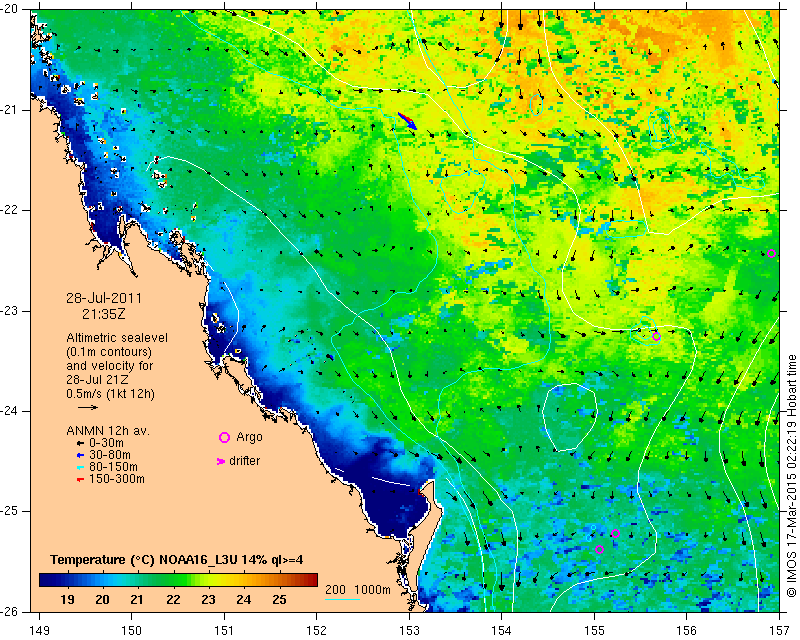Click the latitude axis label '-24'

point(10,411)
